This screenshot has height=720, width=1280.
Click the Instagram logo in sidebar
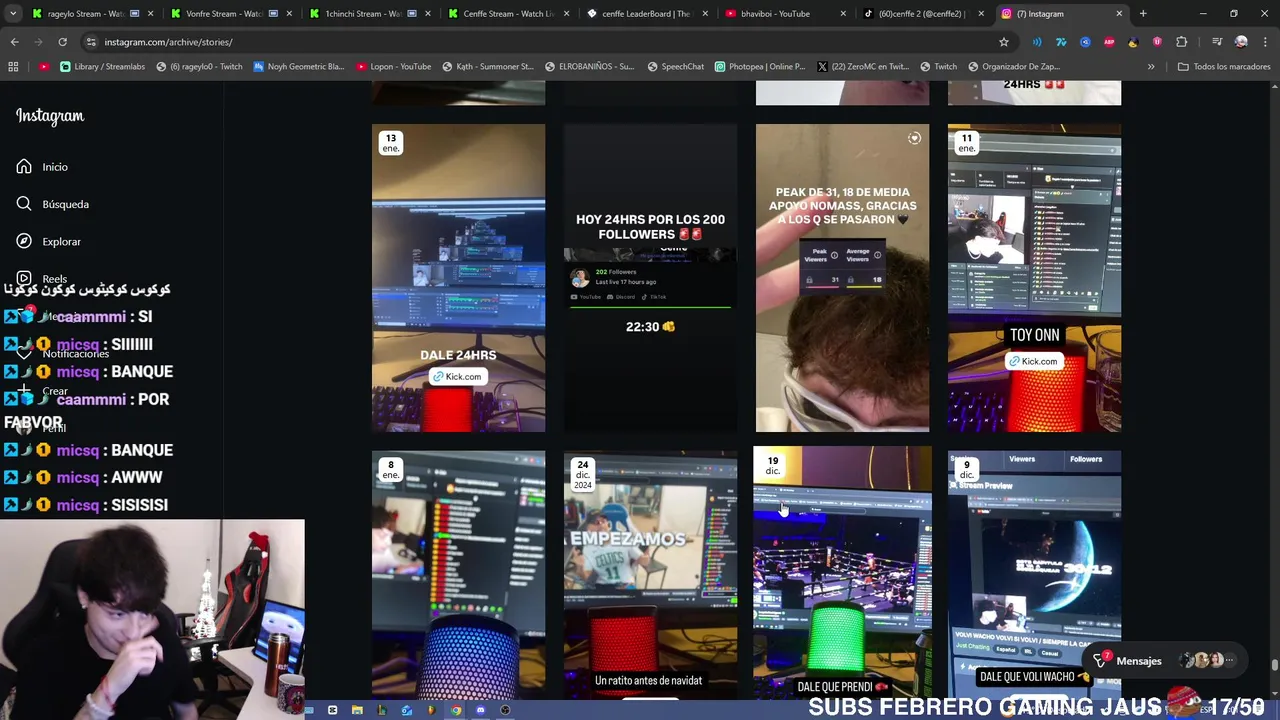click(50, 116)
